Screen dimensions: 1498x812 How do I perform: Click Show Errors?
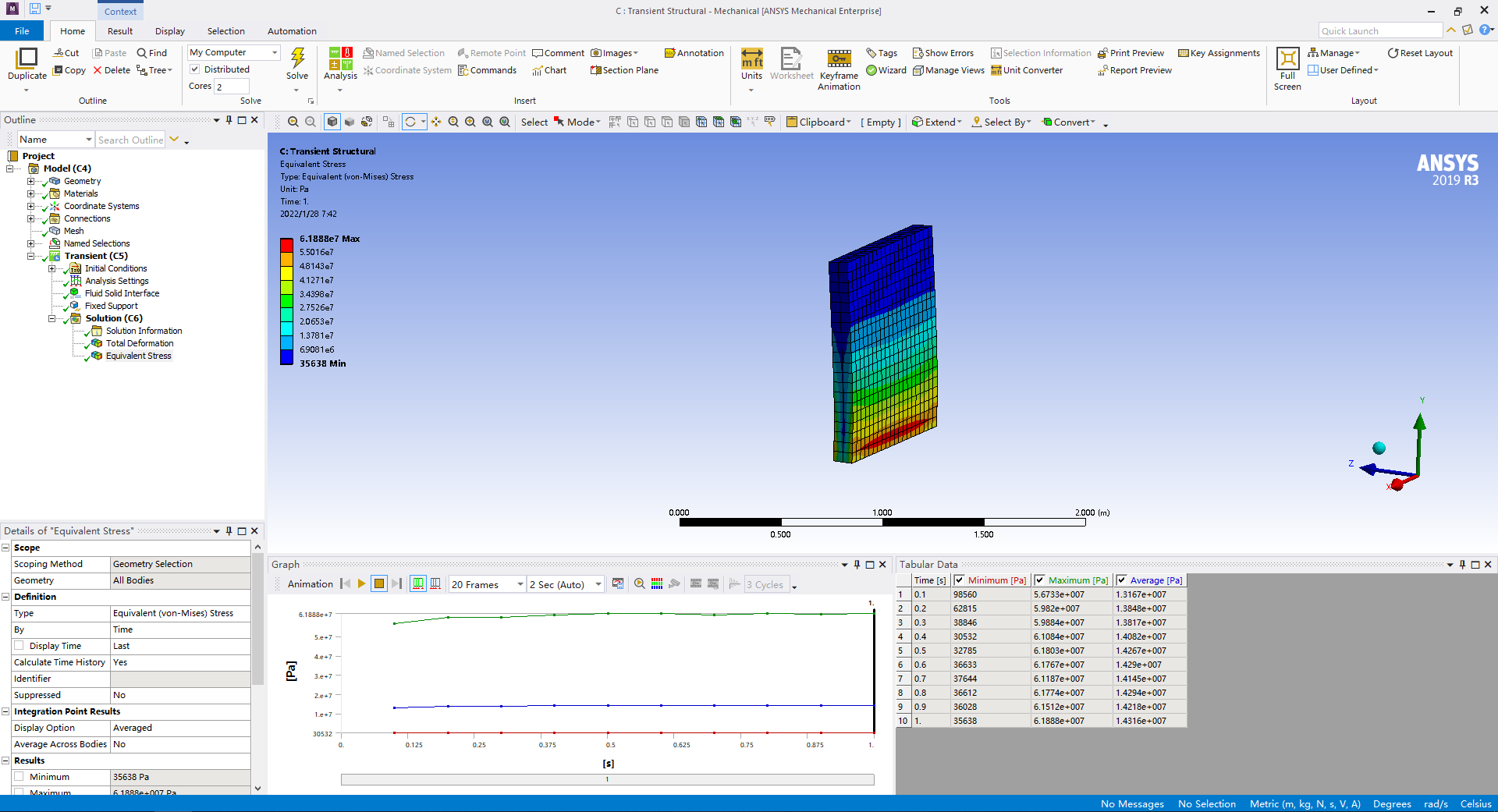[x=943, y=53]
